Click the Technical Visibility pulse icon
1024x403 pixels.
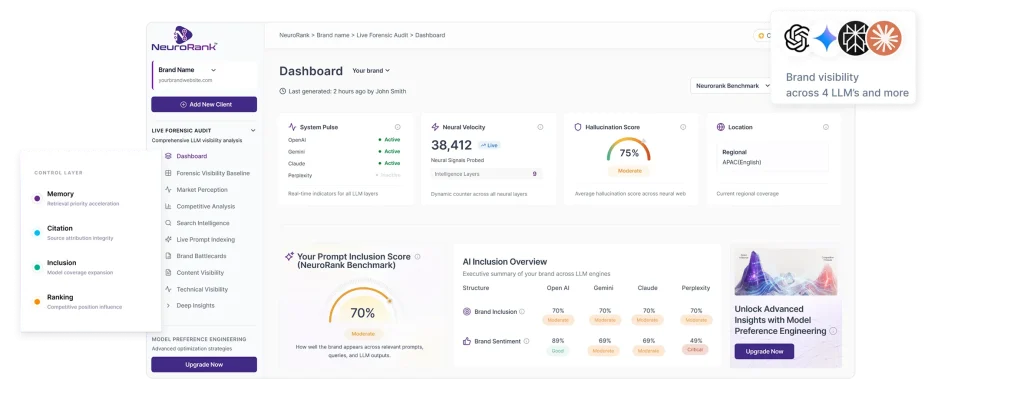tap(168, 289)
